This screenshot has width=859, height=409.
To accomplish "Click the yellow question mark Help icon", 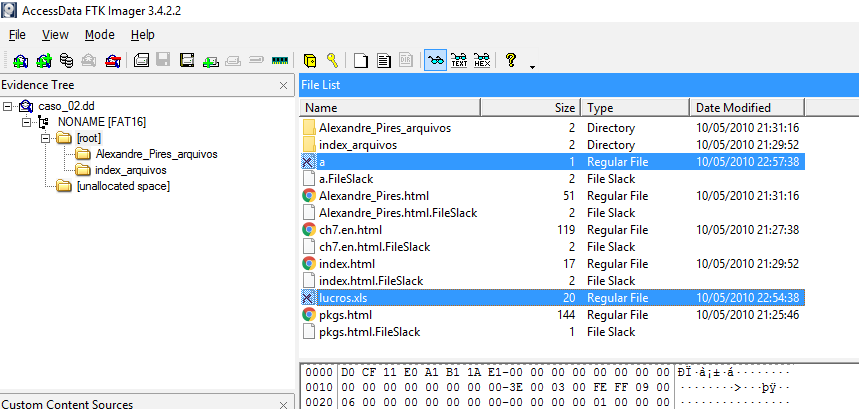I will point(511,60).
